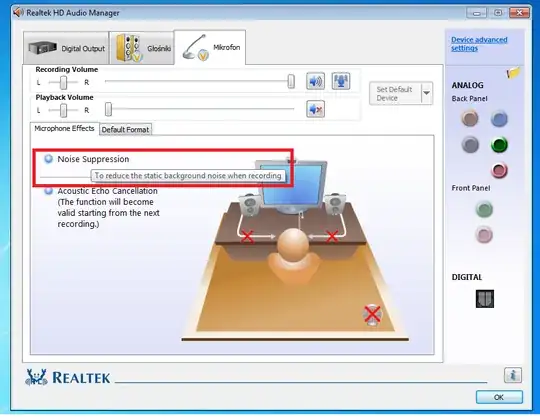Screen dimensions: 540x420
Task: Click the green front panel jack
Action: point(484,209)
